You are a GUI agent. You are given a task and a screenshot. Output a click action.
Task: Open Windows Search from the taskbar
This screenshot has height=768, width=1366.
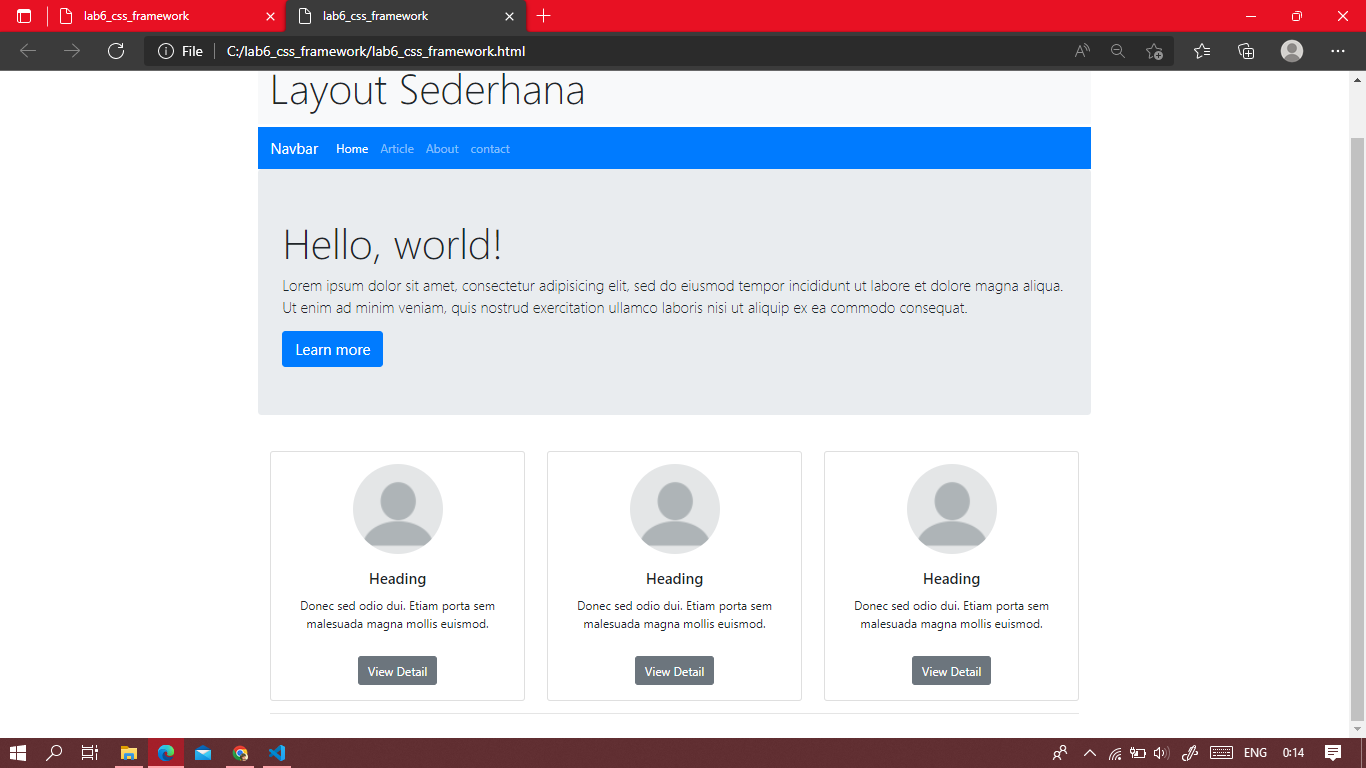click(x=54, y=753)
